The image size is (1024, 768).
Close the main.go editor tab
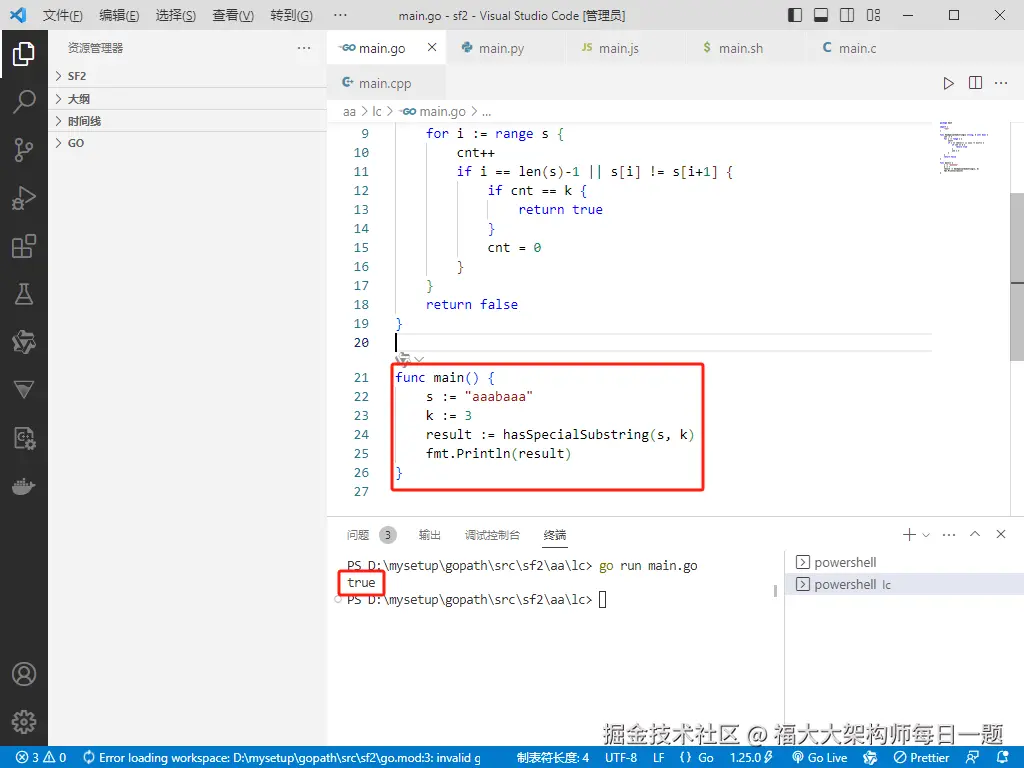point(432,47)
